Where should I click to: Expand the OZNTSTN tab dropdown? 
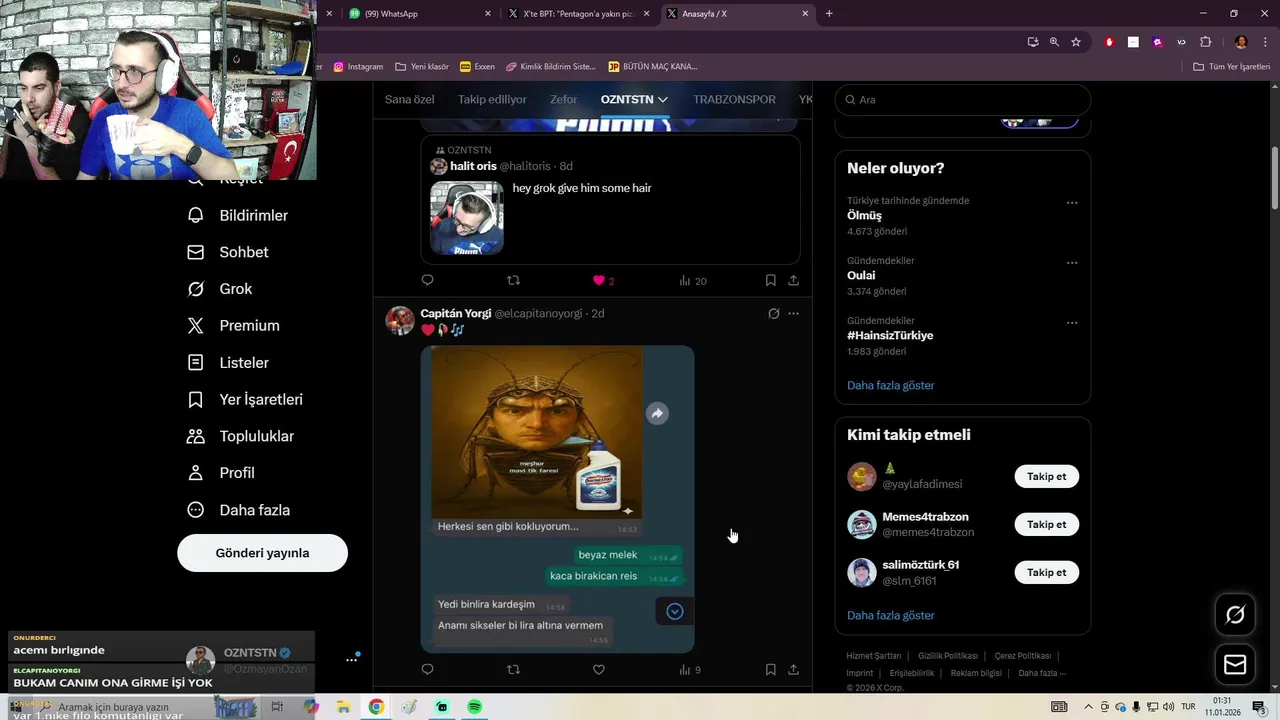662,100
